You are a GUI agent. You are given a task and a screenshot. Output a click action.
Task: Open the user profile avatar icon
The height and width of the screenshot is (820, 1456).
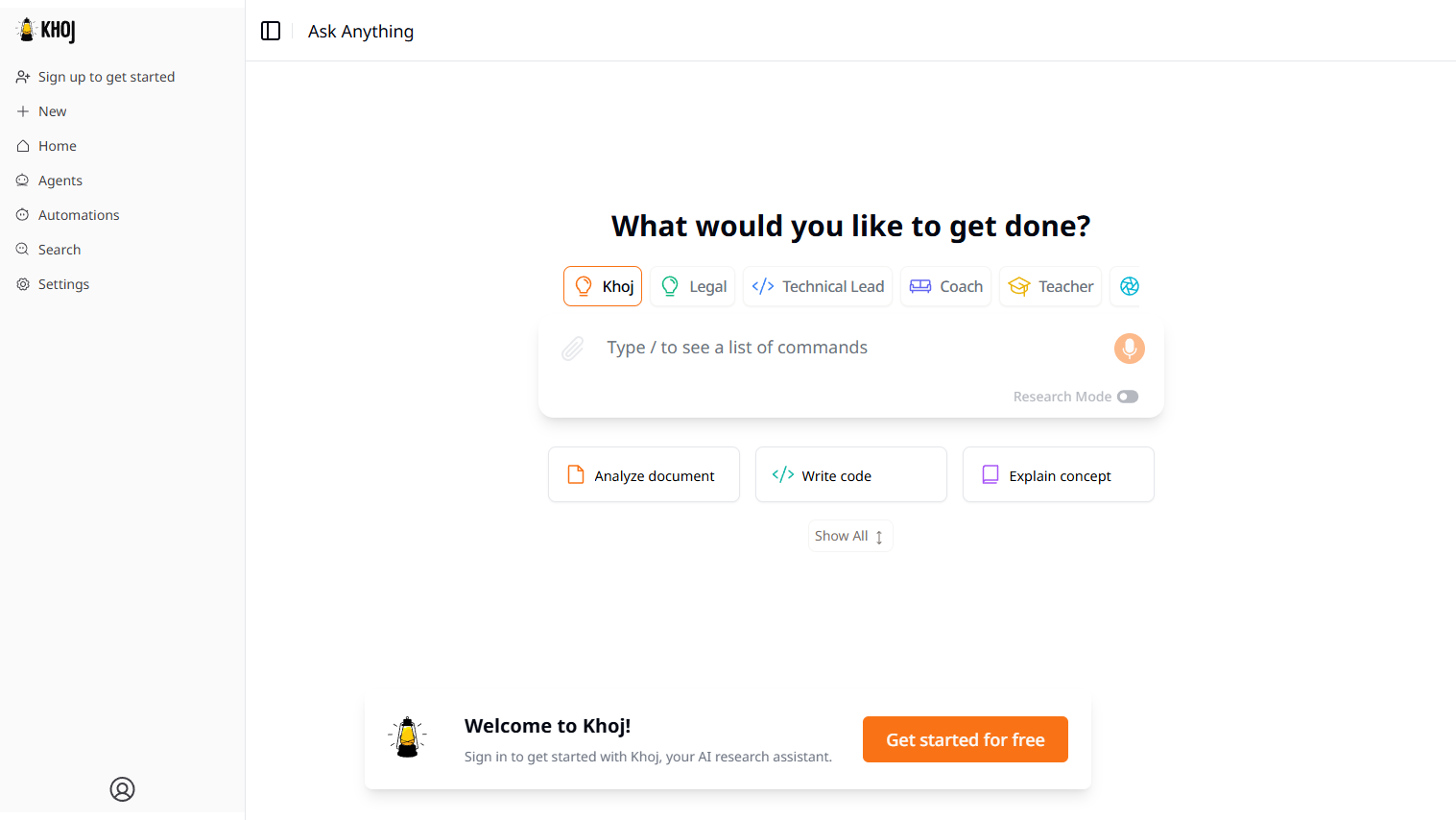point(122,789)
